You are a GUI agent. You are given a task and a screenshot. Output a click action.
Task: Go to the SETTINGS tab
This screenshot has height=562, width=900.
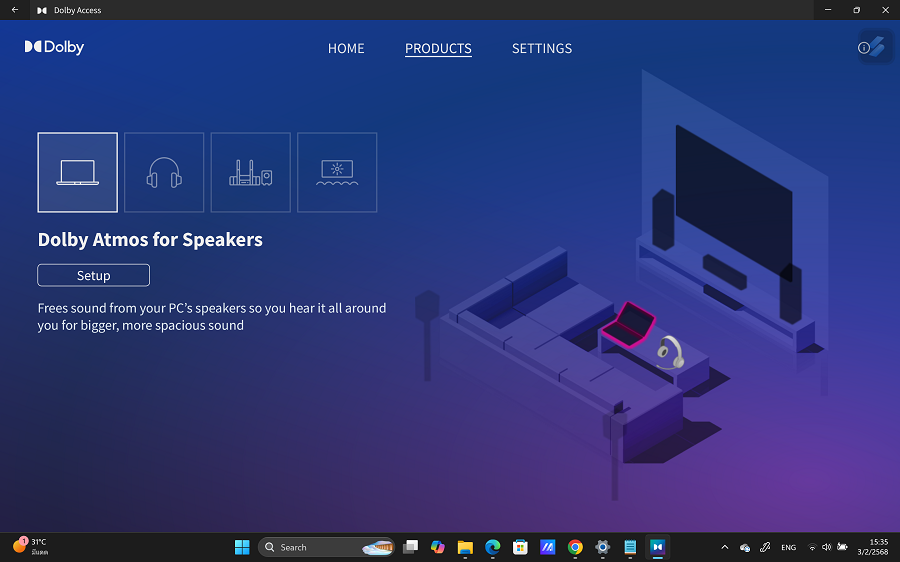click(542, 48)
